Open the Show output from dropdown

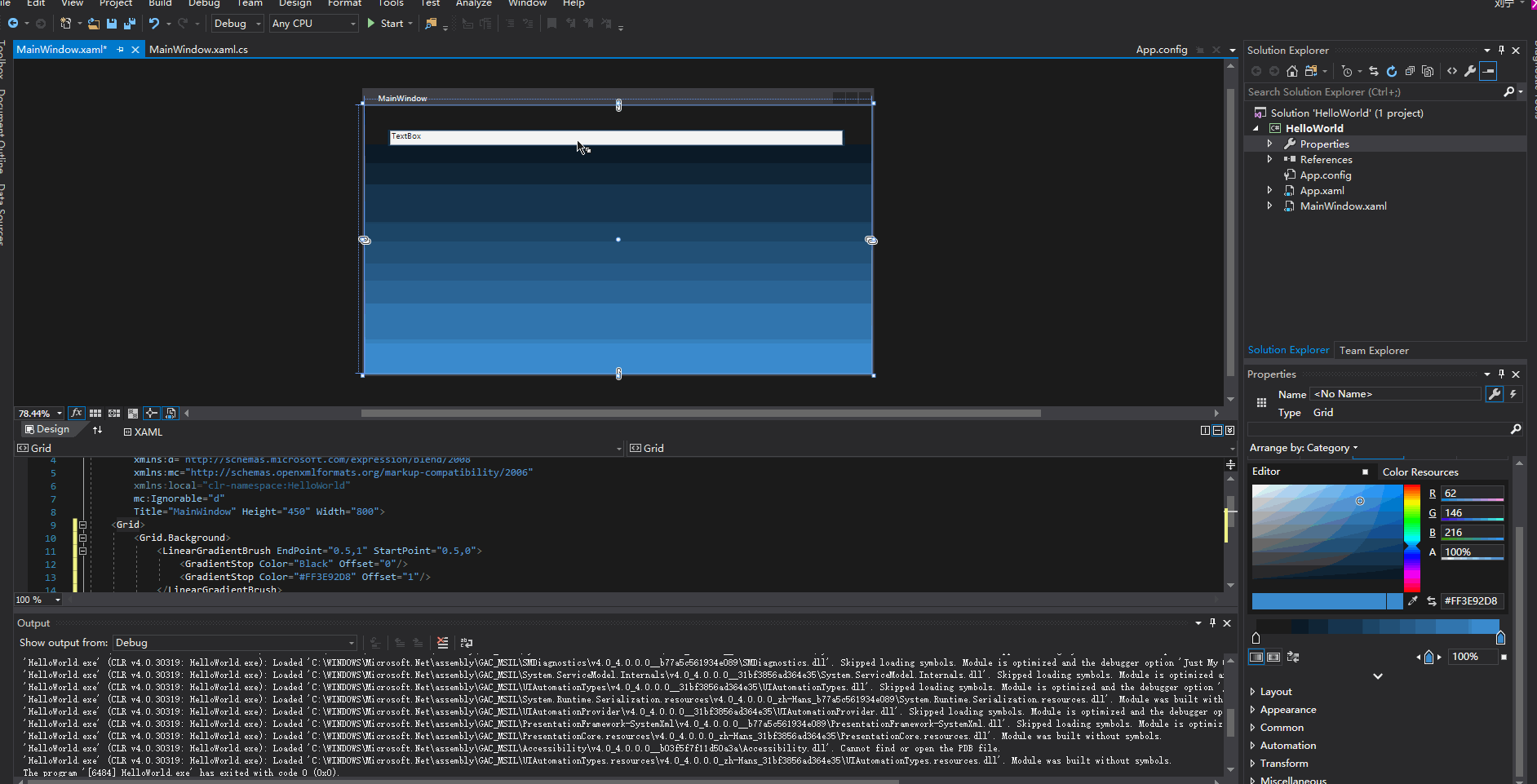pos(235,643)
